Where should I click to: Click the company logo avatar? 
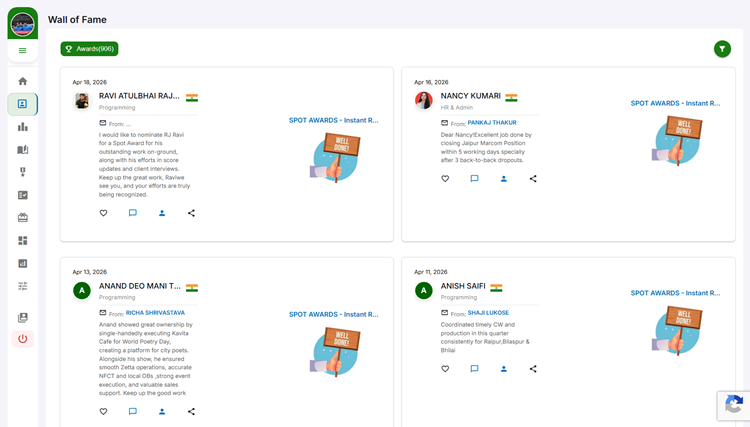(x=22, y=24)
